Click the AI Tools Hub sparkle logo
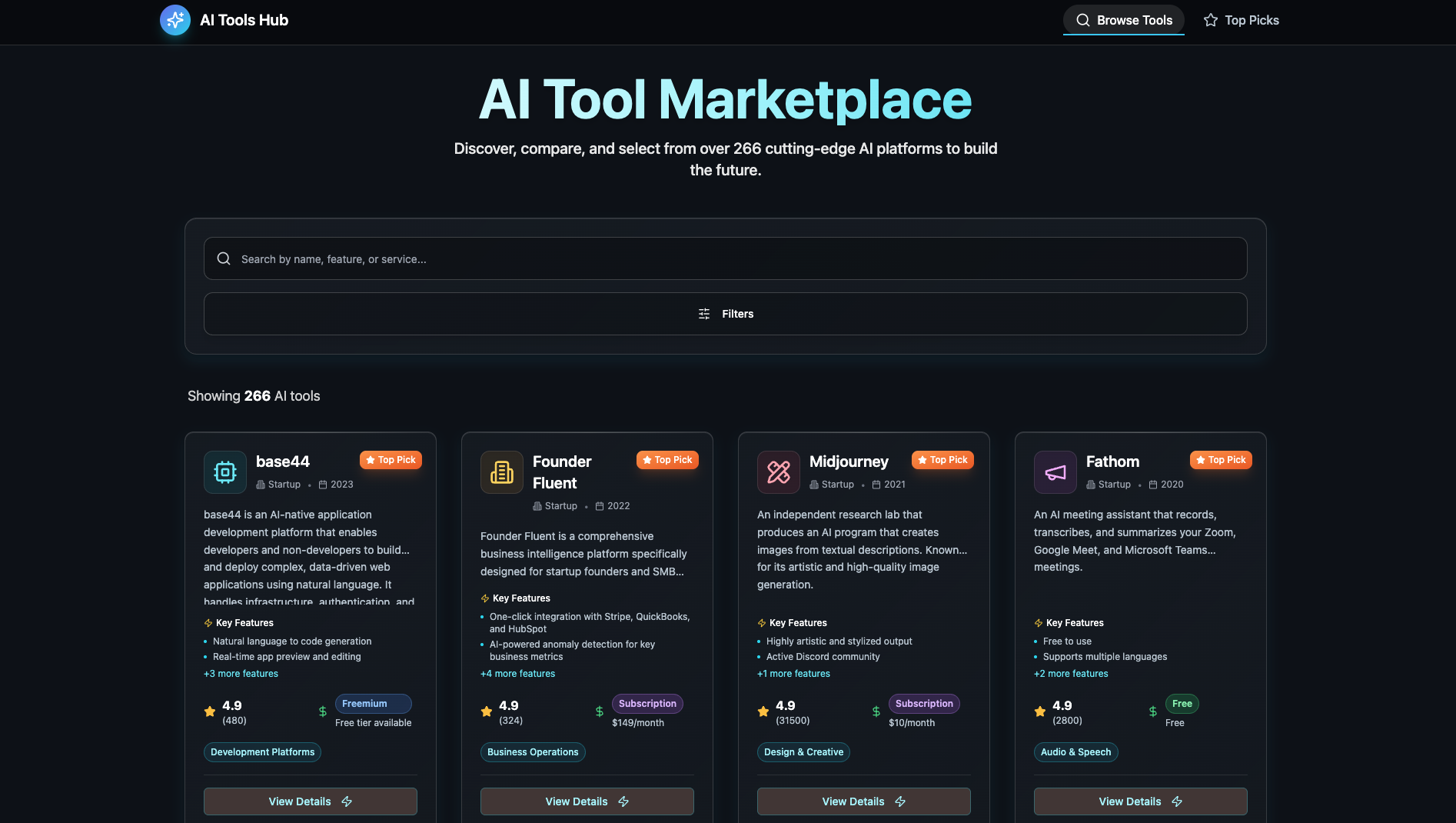This screenshot has width=1456, height=823. 175,20
